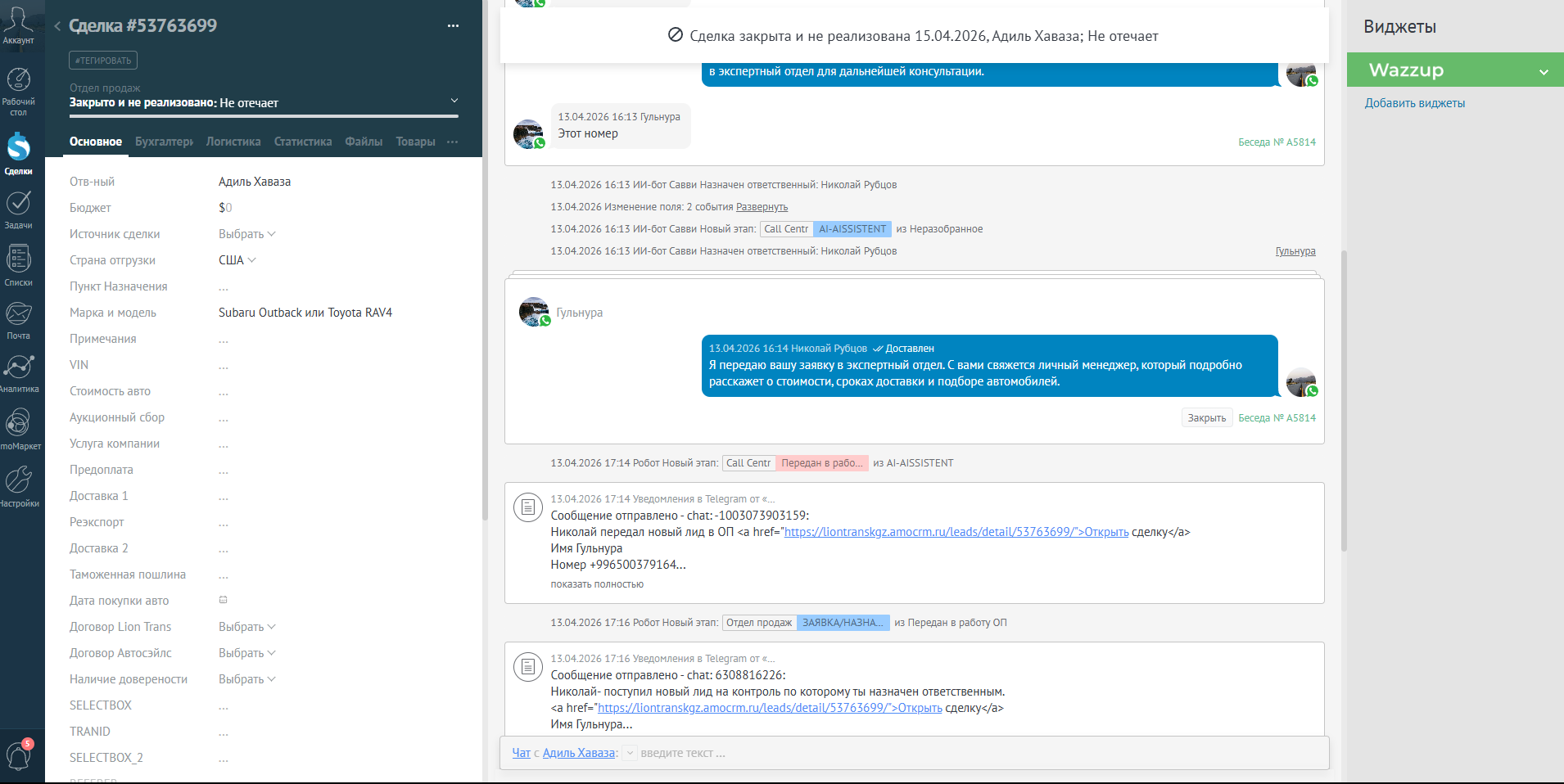Click the 17:16 Telegram notification note icon
Screen dimensions: 1564x784
pyautogui.click(x=528, y=667)
